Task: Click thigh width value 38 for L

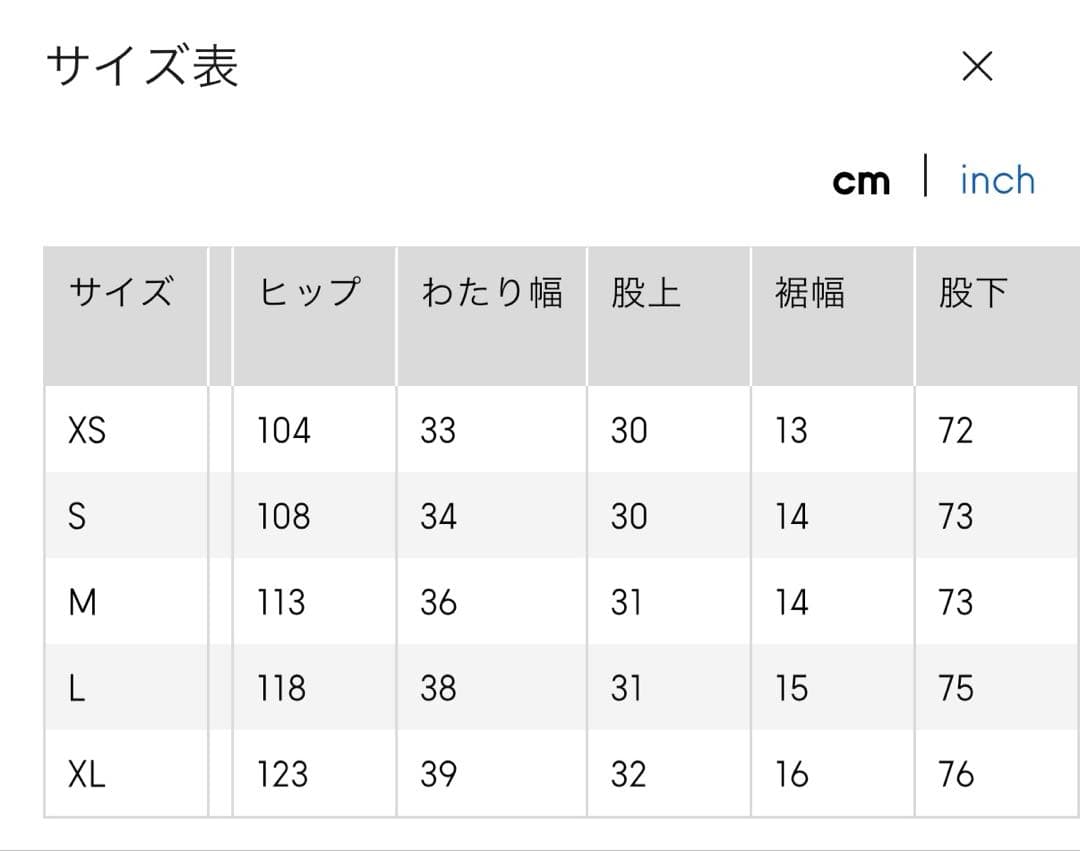Action: [438, 689]
